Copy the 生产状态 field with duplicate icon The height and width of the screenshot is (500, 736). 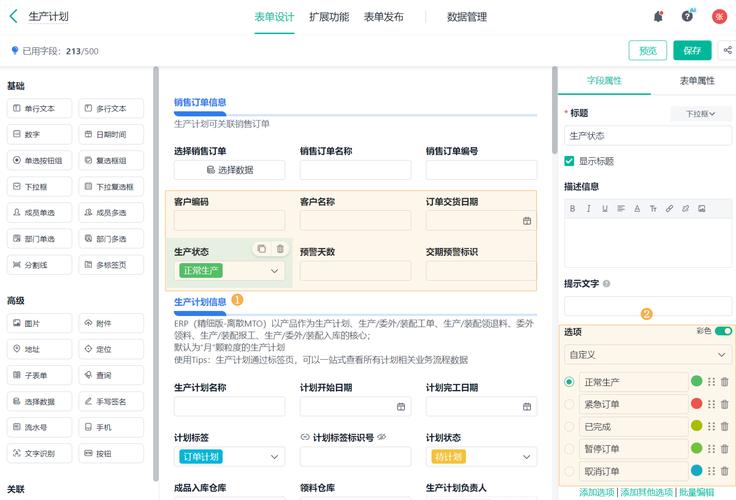[x=262, y=249]
